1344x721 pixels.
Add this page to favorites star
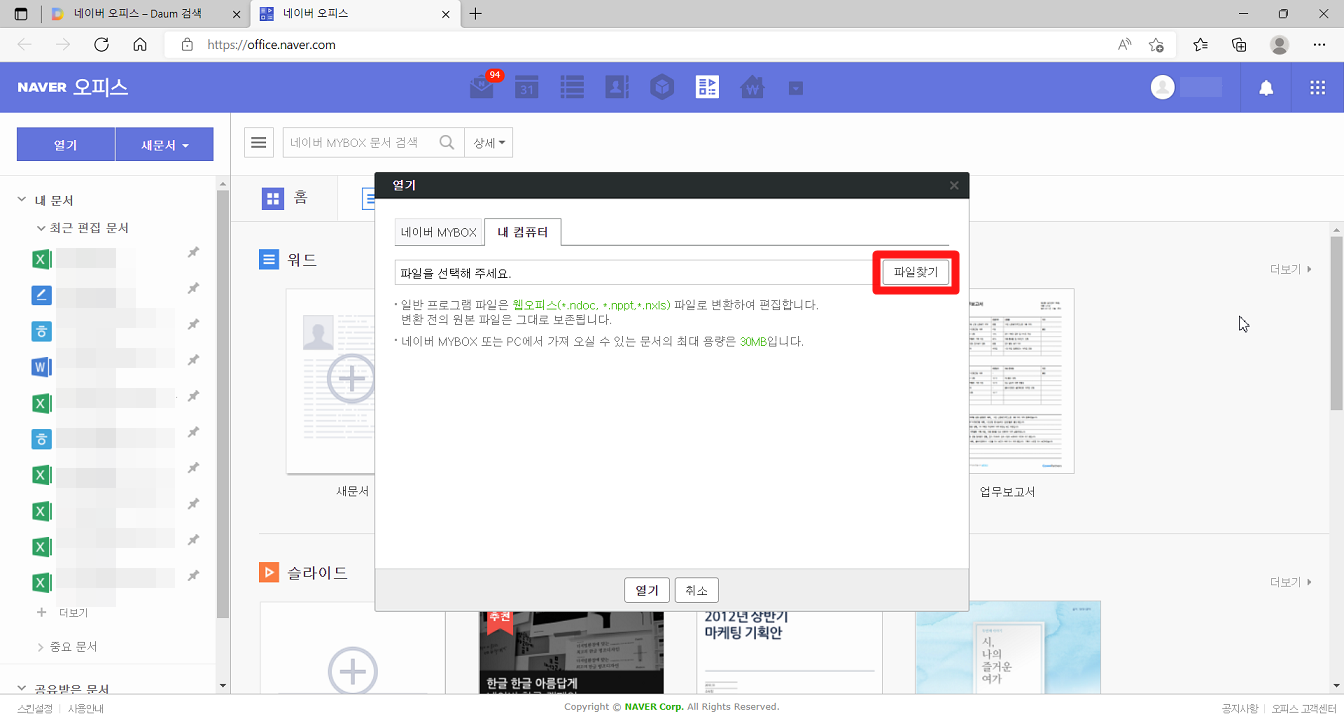coord(1156,45)
